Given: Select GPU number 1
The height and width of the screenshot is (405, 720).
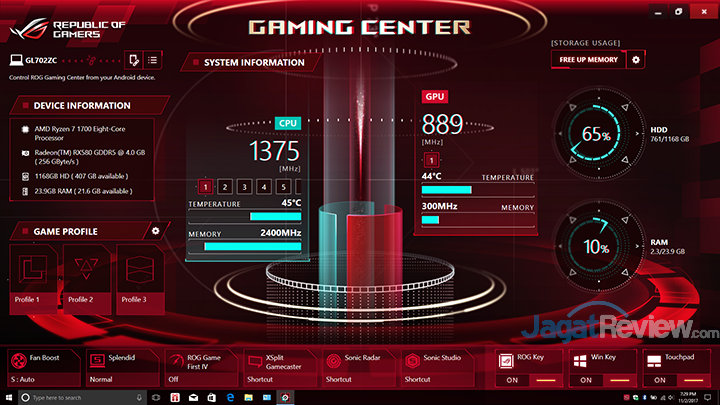Looking at the screenshot, I should [x=431, y=160].
